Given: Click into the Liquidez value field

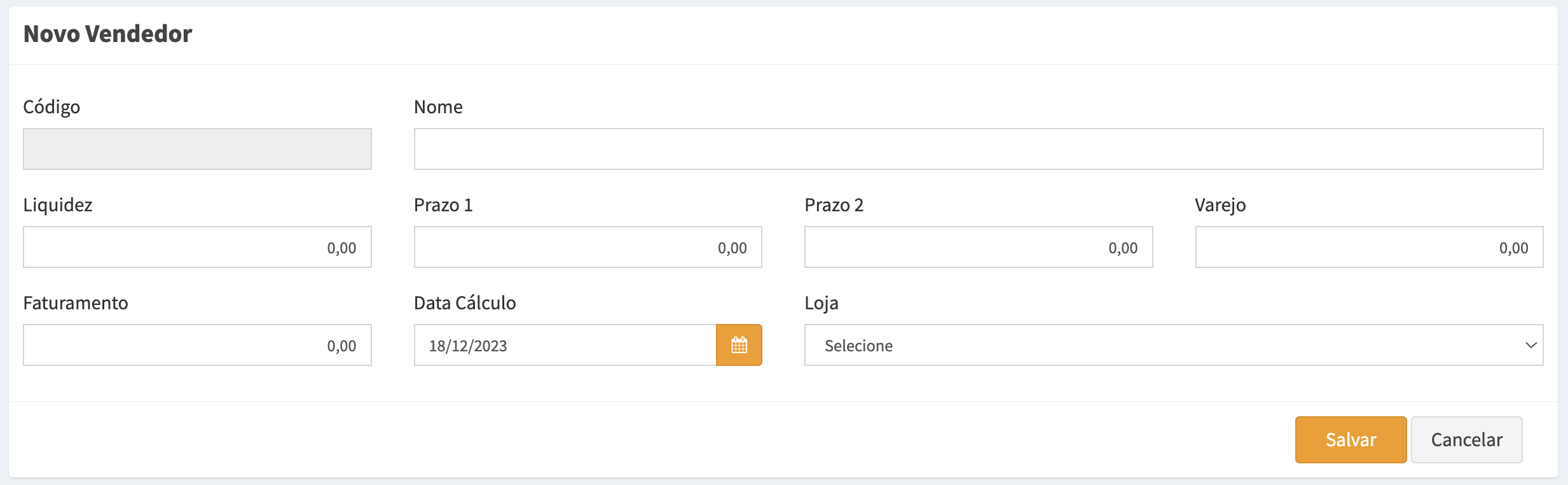Looking at the screenshot, I should [197, 247].
